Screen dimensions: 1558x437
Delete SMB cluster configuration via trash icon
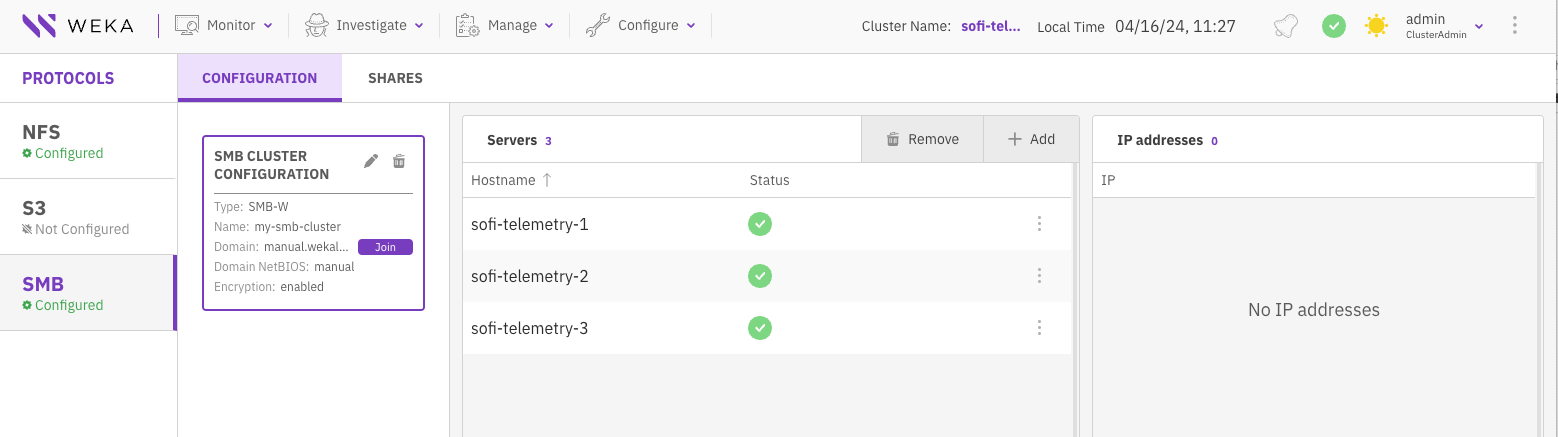tap(399, 161)
